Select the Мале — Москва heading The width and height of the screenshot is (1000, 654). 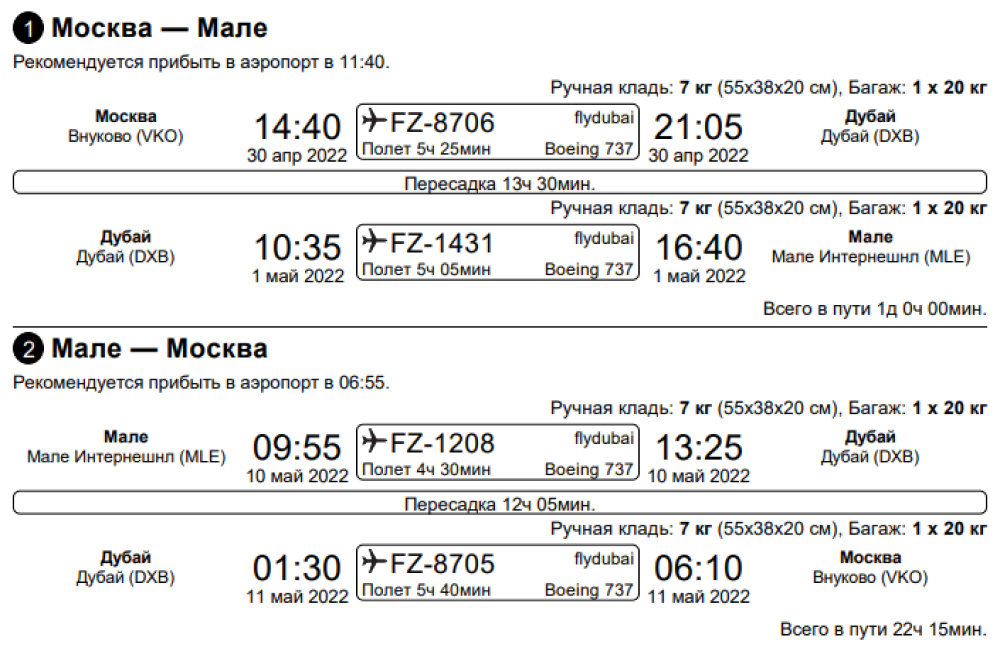tap(159, 348)
